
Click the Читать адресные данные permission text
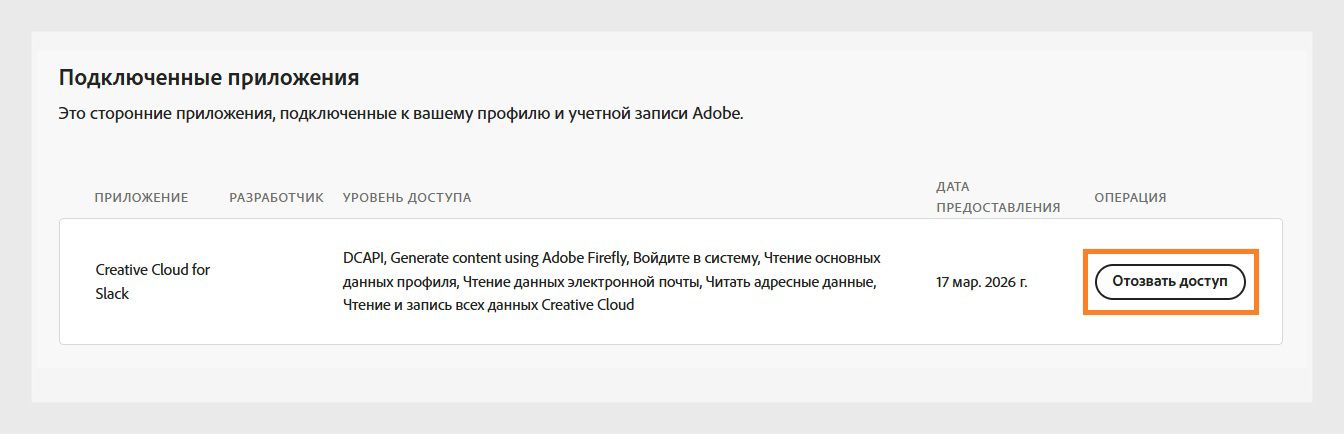[790, 282]
